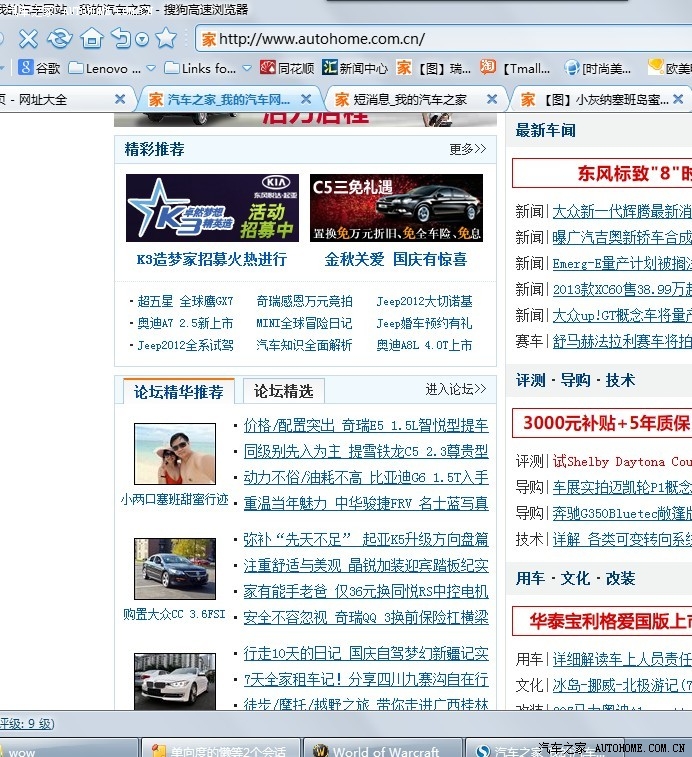Click 华泰宝利格爱国版上市 ad banner
Viewport: 692px width, 757px height.
coord(602,621)
